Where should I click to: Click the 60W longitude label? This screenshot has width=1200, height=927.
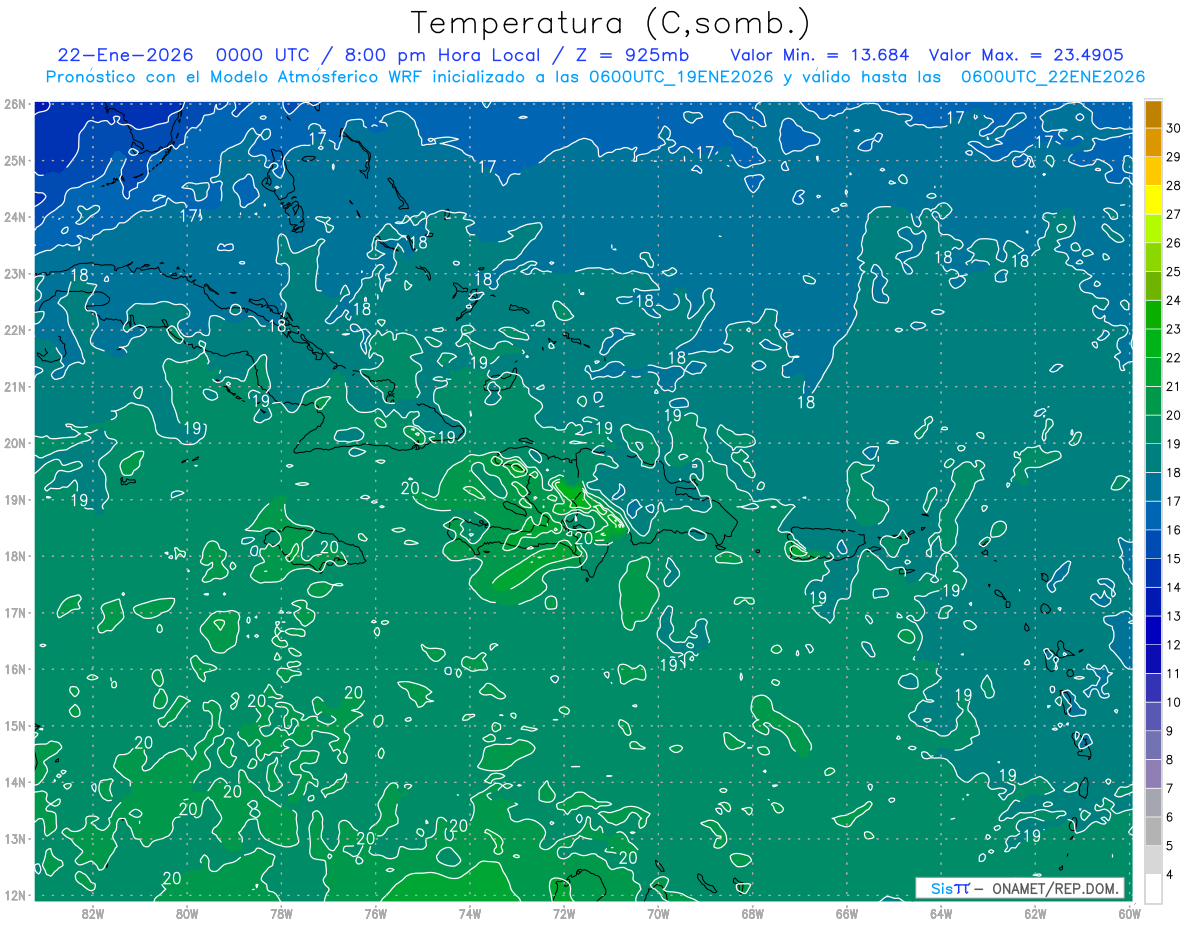point(1129,913)
